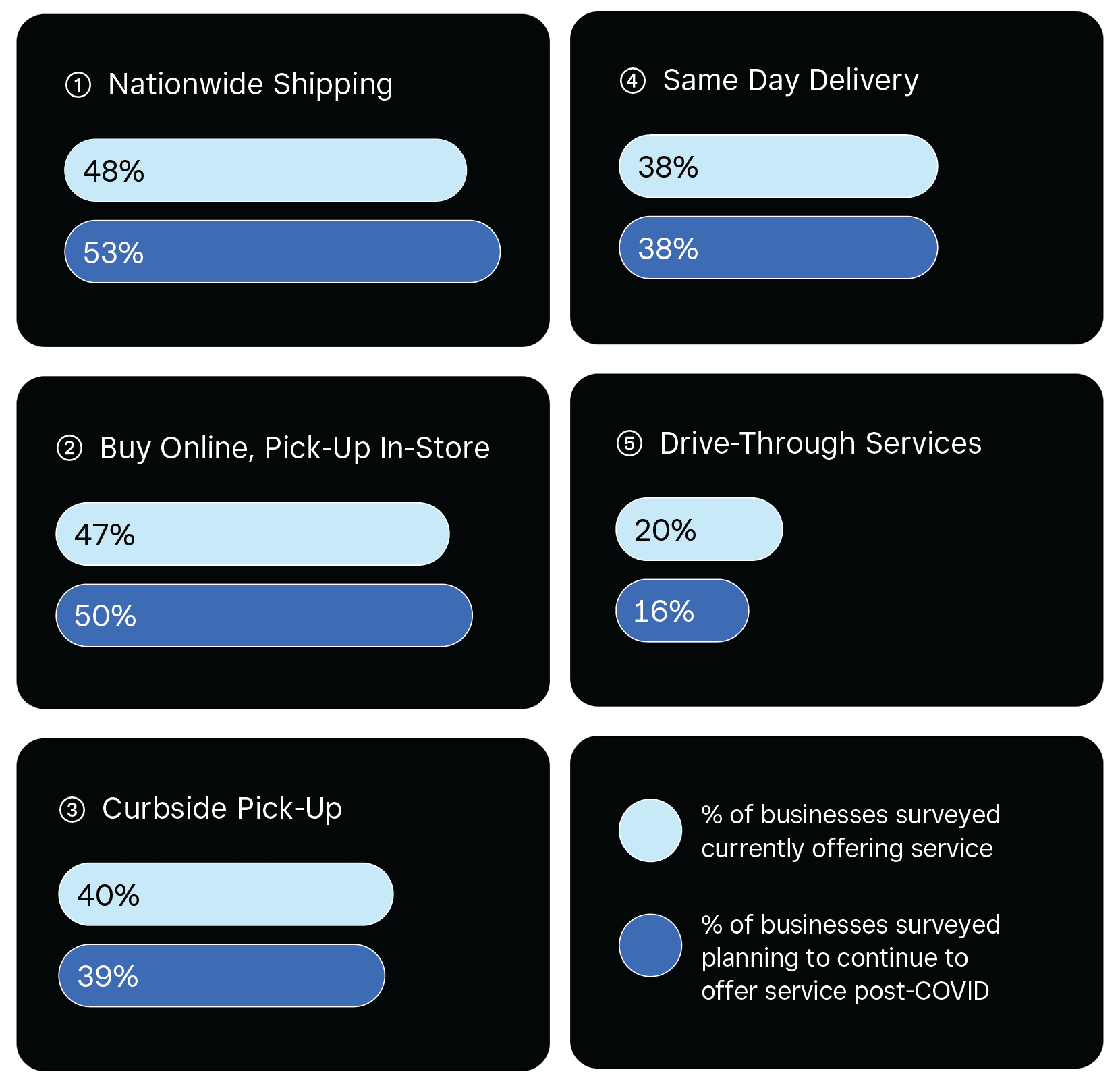
Task: Click the circled number 4 icon
Action: click(x=633, y=82)
